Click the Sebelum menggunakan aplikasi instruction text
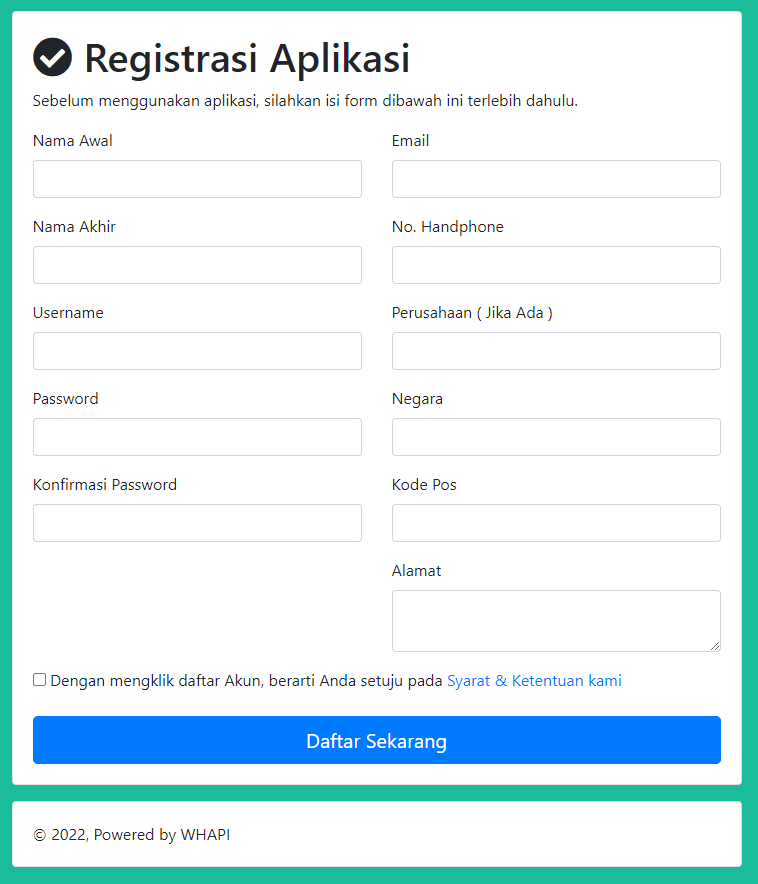The image size is (758, 884). (x=305, y=101)
